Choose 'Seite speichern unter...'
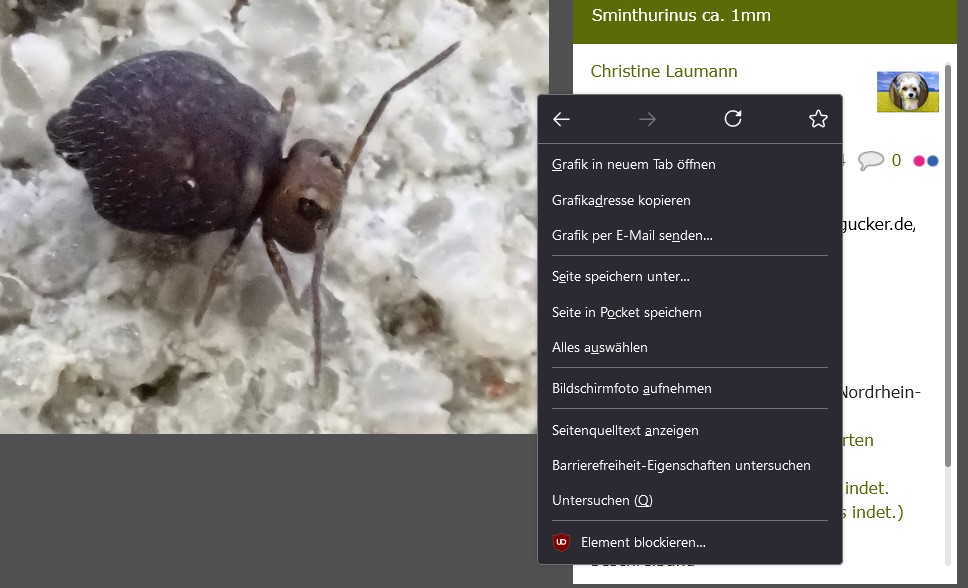This screenshot has height=588, width=968. click(621, 276)
